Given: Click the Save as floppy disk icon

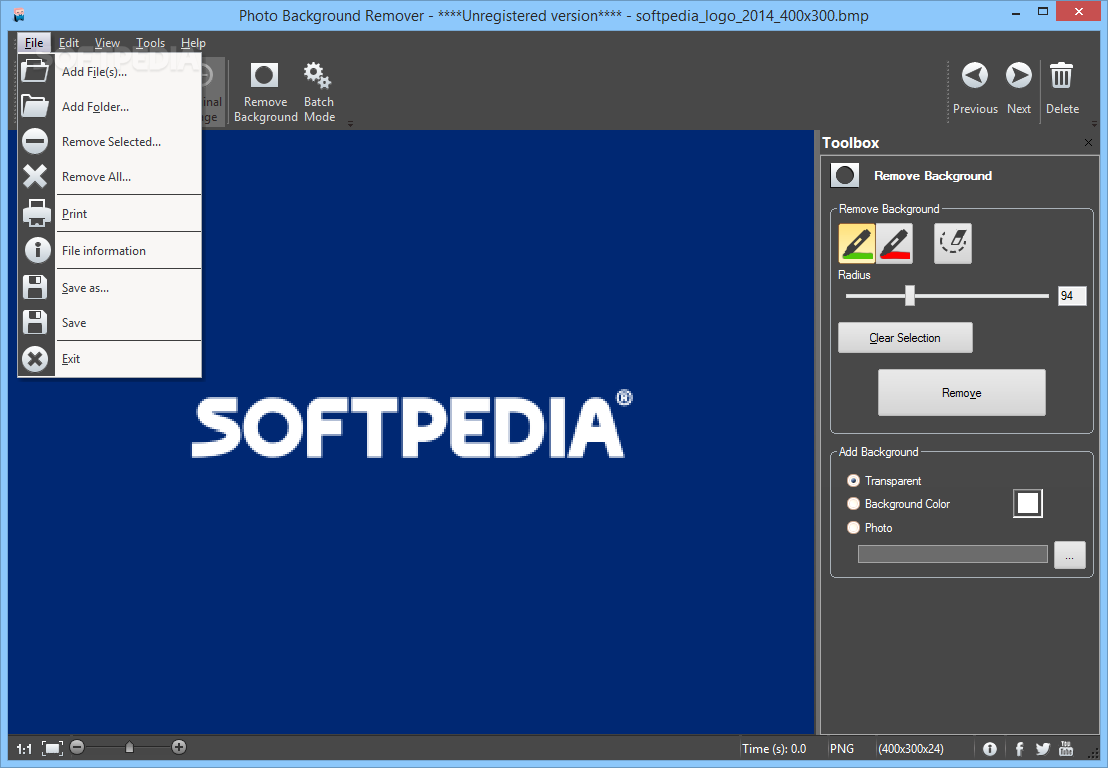Looking at the screenshot, I should click(35, 288).
